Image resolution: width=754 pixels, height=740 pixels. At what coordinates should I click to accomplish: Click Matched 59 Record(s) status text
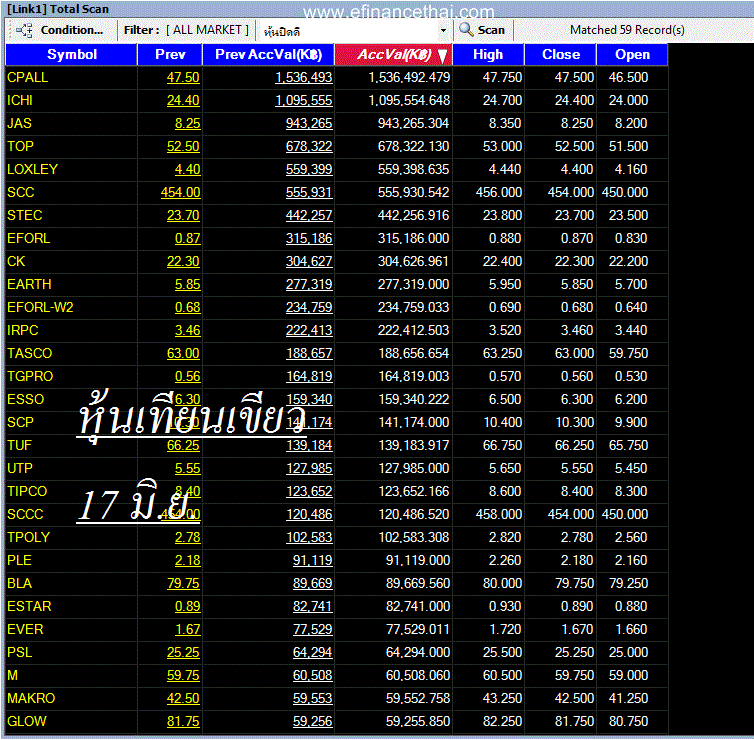pos(627,30)
